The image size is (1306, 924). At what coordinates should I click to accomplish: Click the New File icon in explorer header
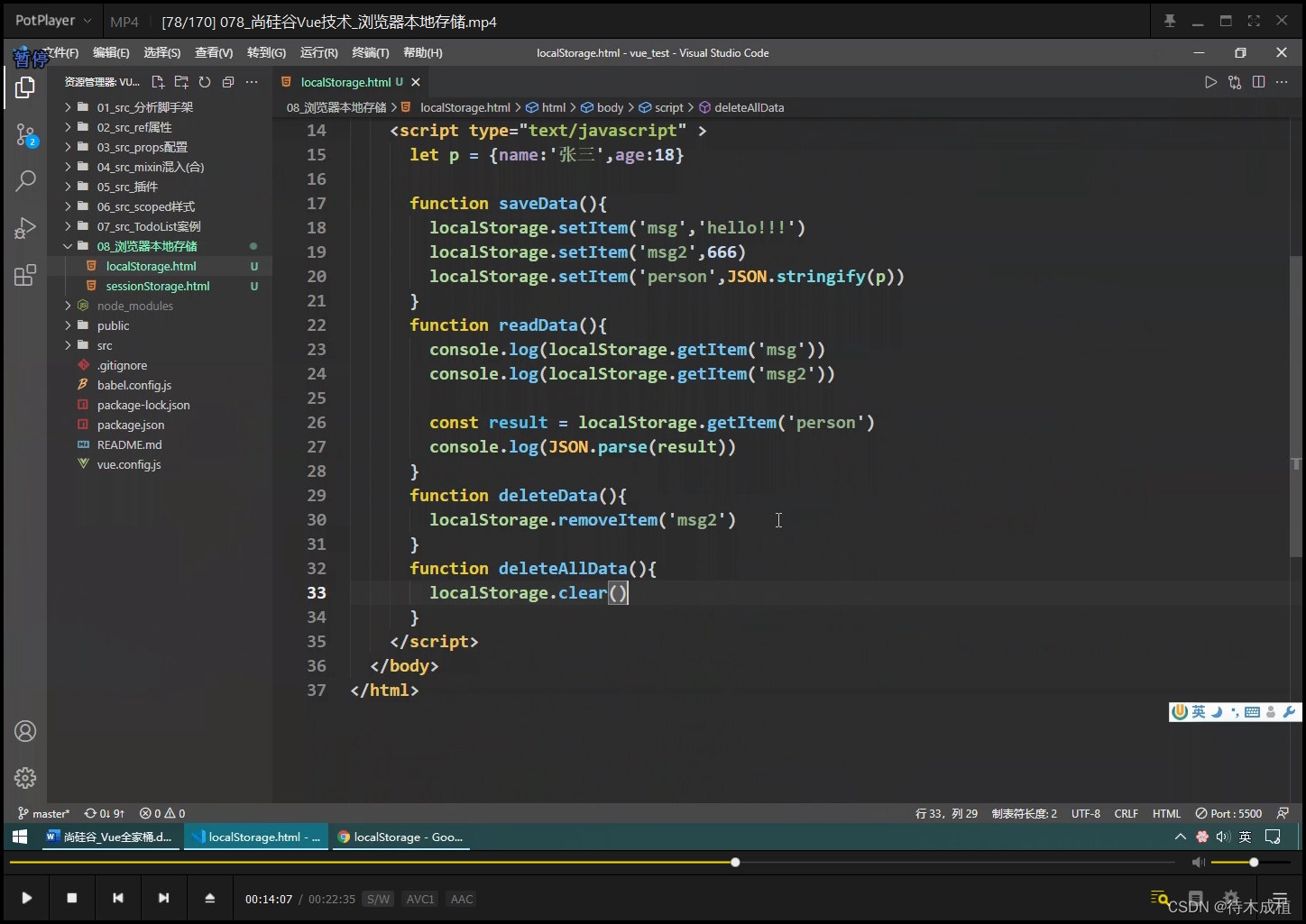[158, 82]
